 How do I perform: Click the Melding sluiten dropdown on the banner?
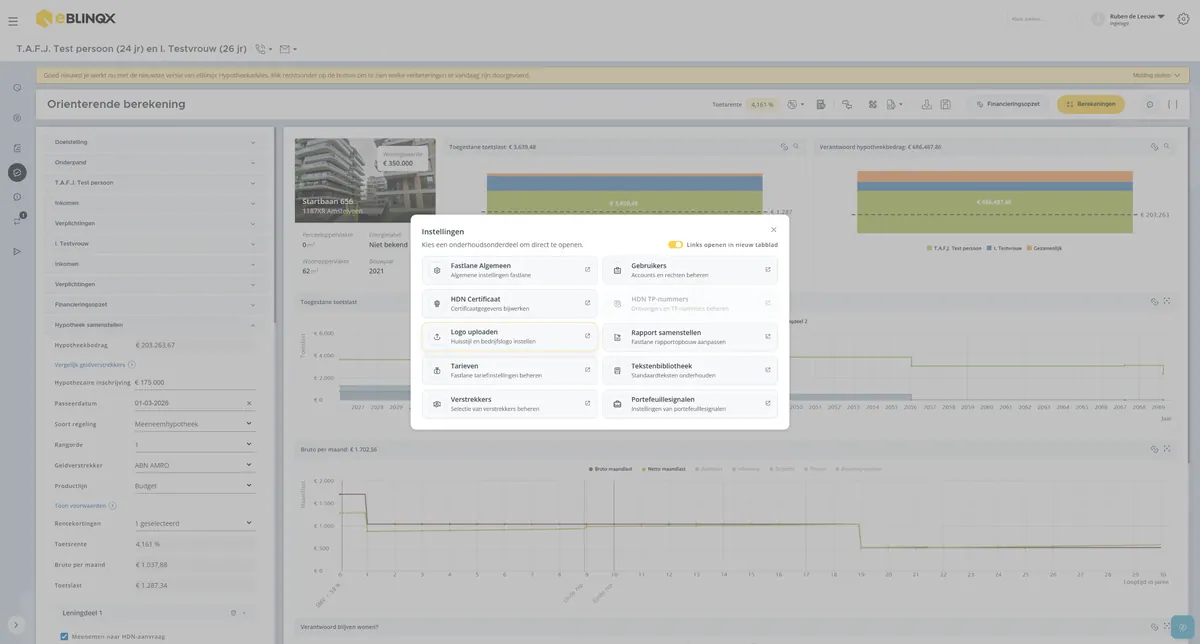coord(1157,75)
